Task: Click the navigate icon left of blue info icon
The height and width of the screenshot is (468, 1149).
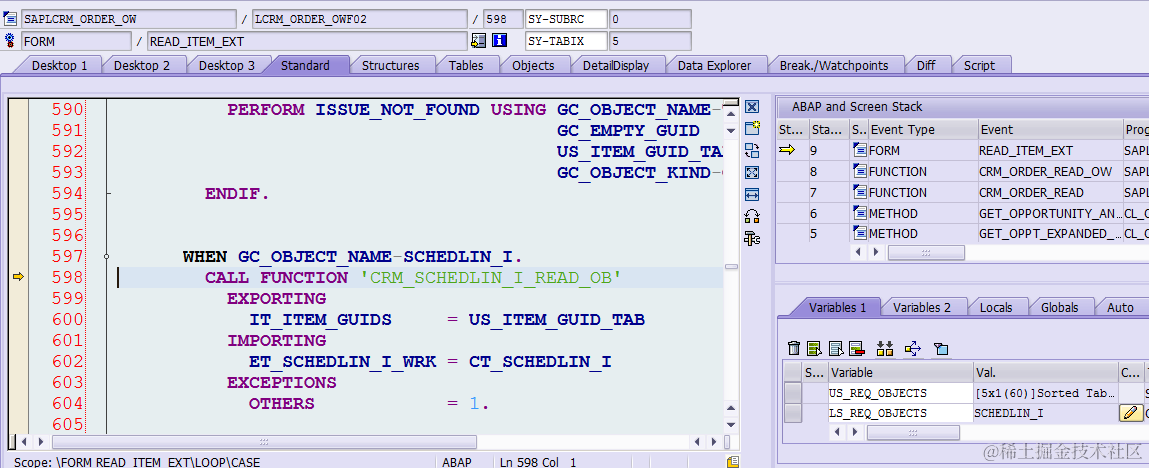Action: (479, 41)
